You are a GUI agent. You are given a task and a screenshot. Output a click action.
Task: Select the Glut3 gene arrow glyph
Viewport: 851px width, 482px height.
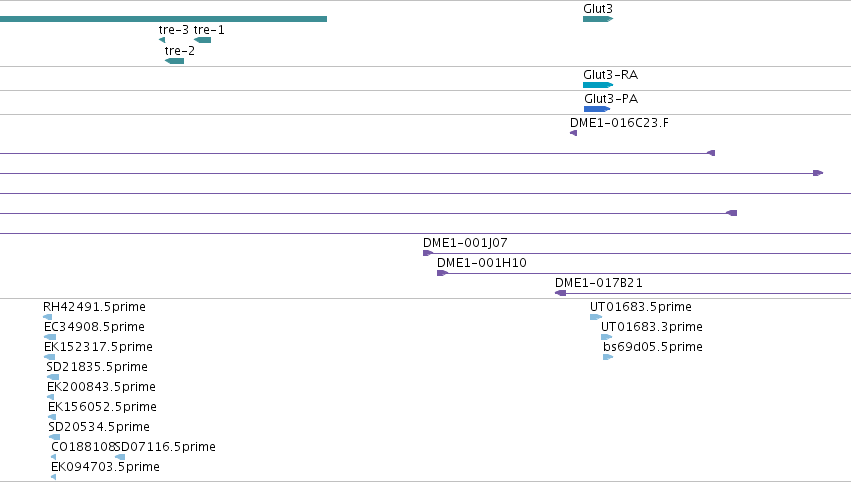pyautogui.click(x=598, y=19)
